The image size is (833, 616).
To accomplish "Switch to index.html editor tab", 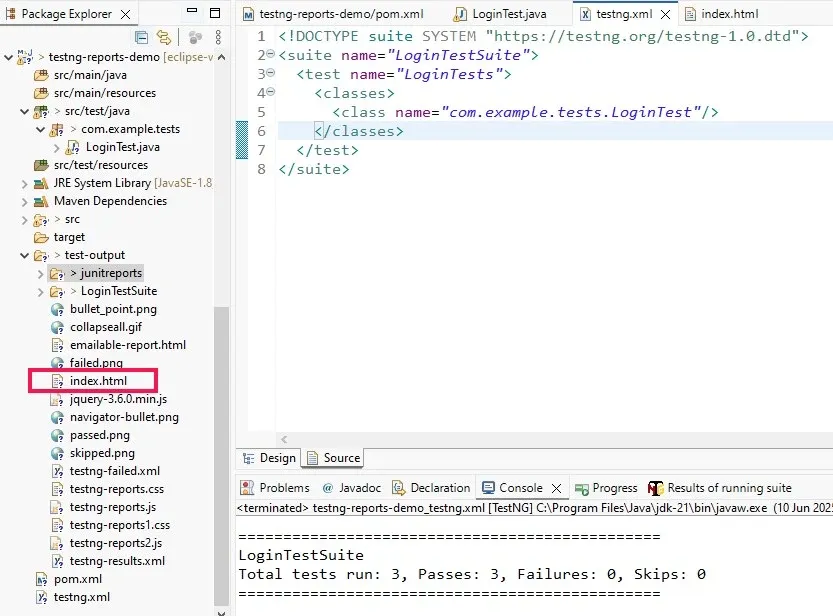I will click(729, 14).
